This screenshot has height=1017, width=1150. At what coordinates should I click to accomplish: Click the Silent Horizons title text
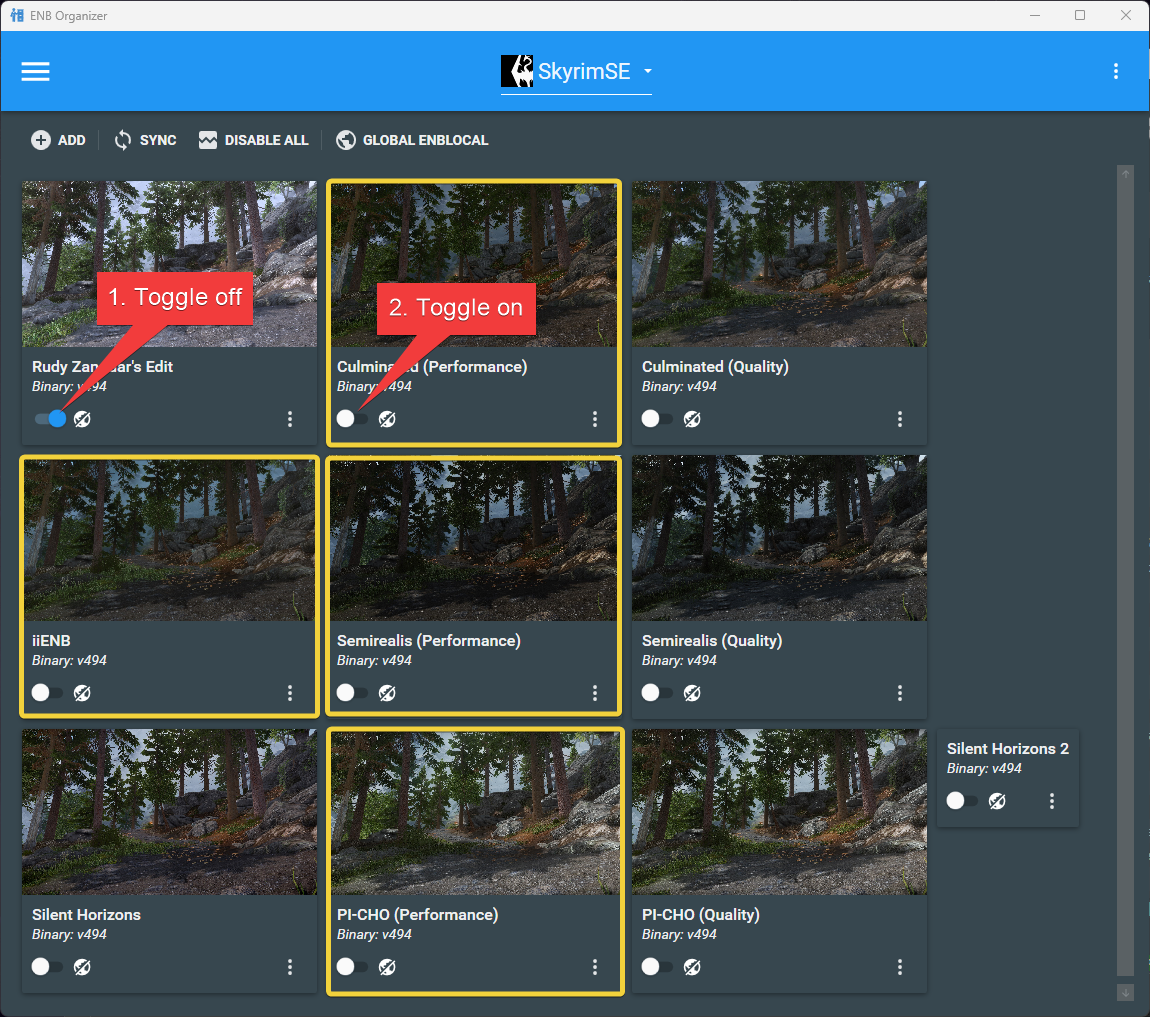(x=87, y=915)
